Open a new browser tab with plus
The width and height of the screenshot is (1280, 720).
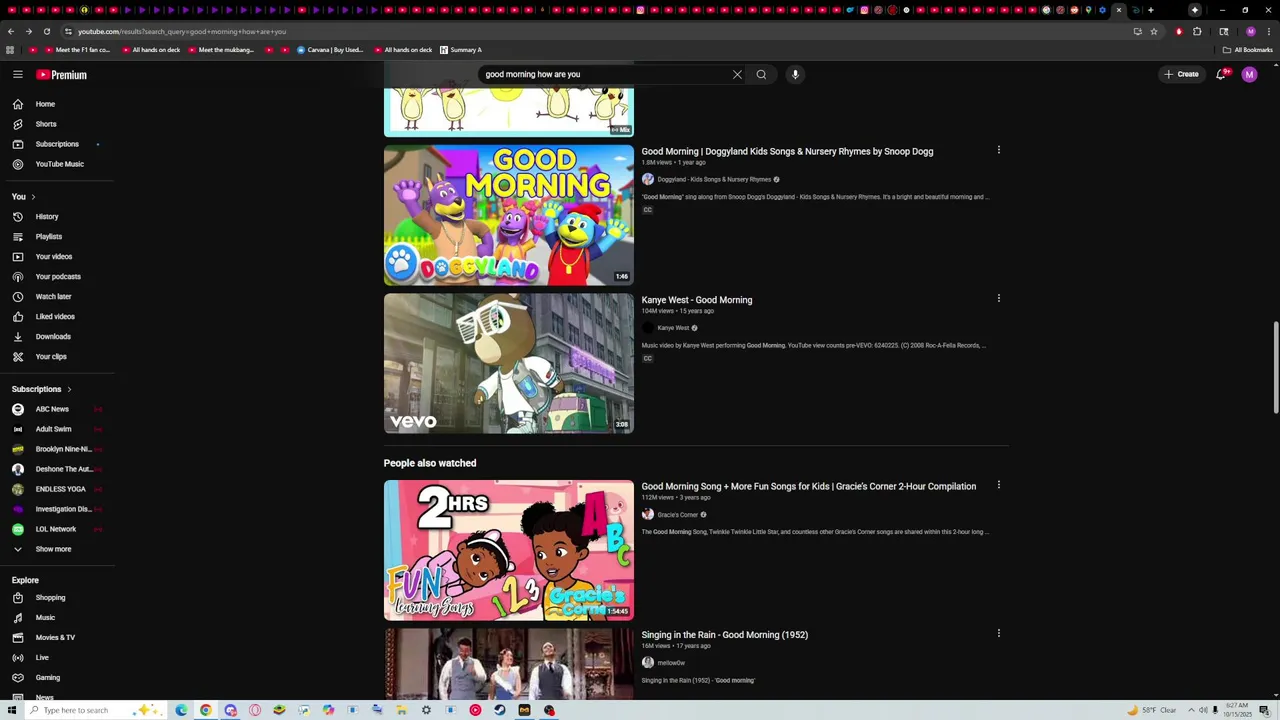click(x=1151, y=10)
